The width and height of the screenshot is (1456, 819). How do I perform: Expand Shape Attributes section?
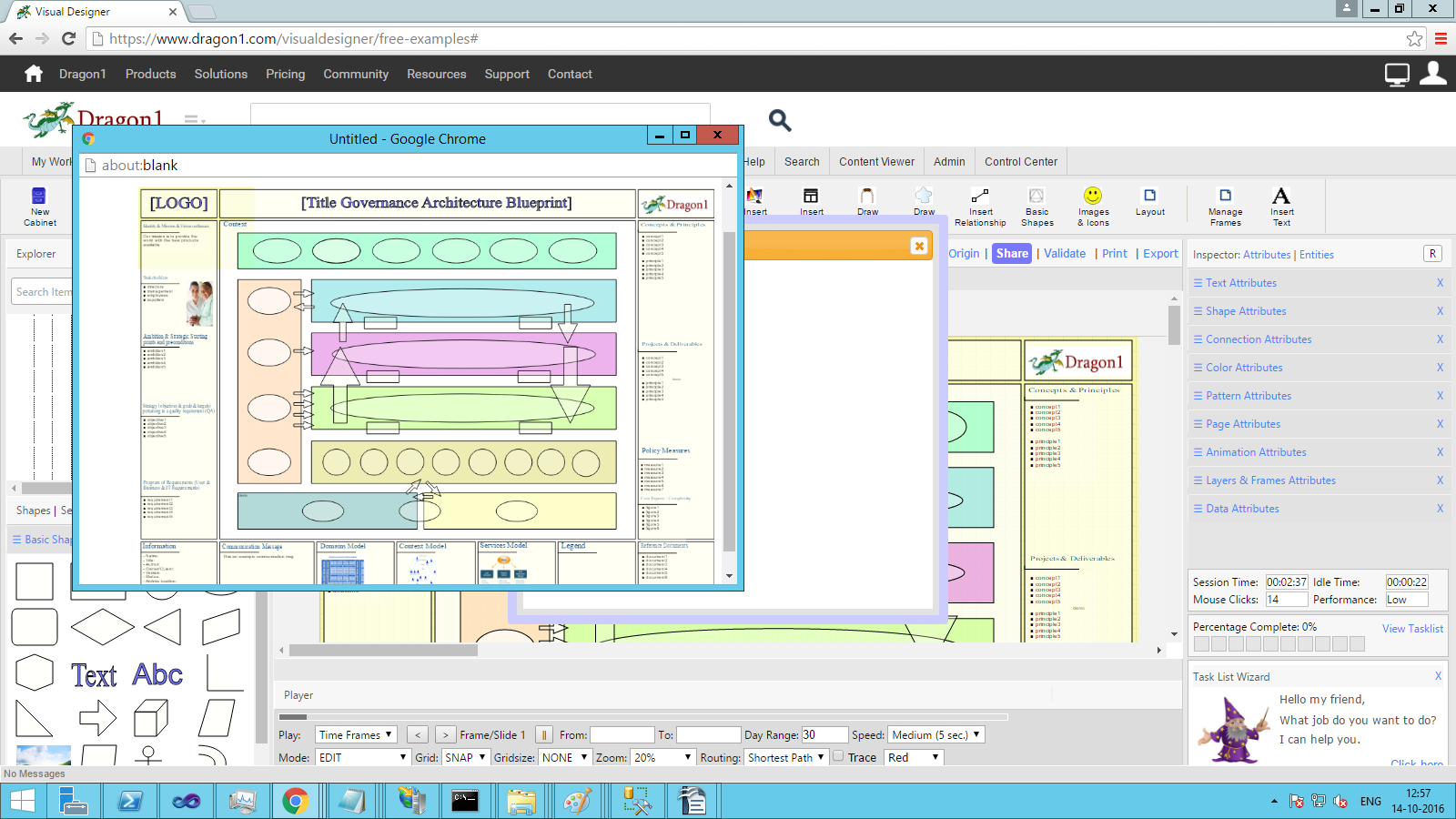tap(1246, 311)
